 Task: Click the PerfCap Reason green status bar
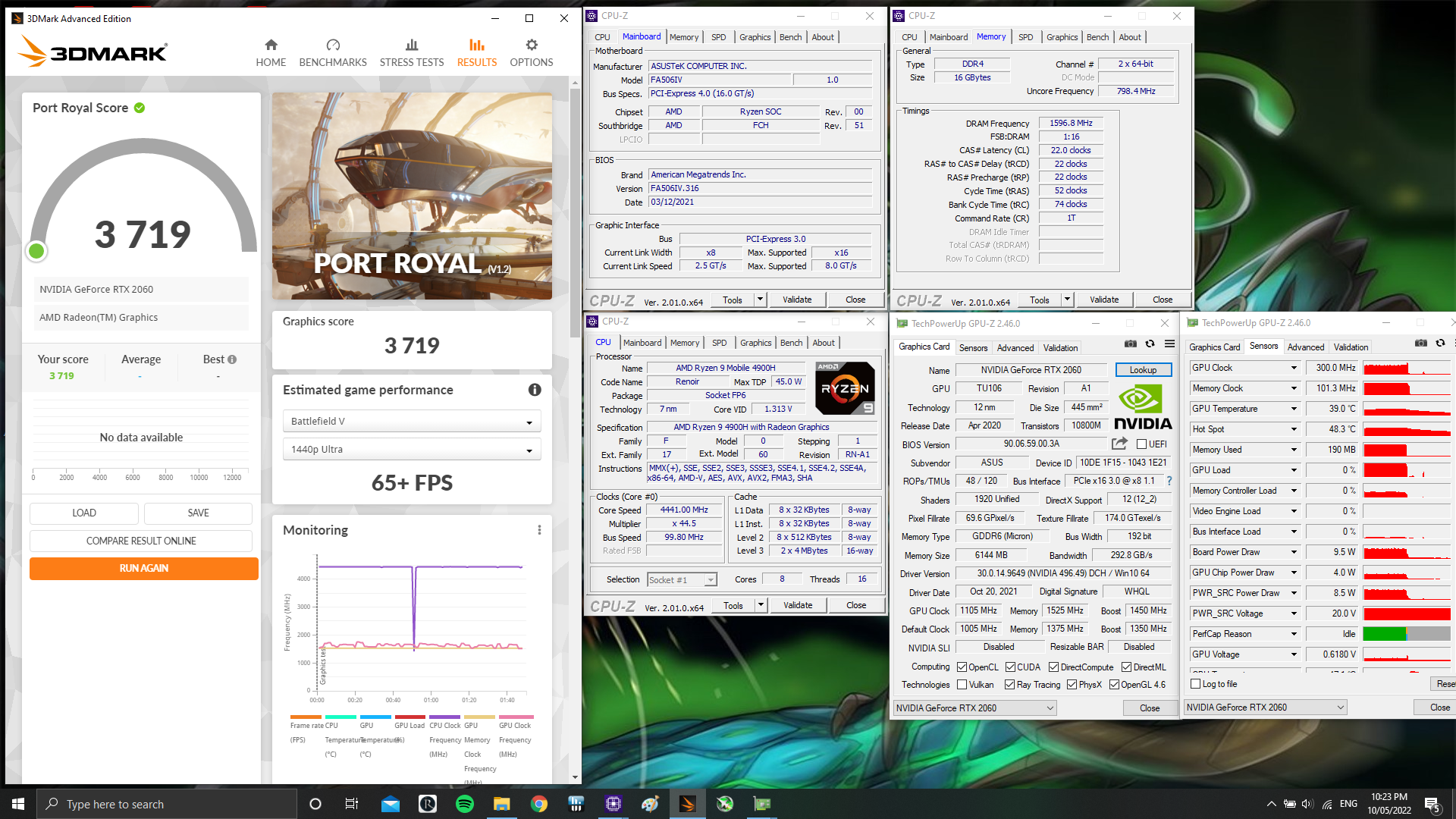(x=1384, y=634)
